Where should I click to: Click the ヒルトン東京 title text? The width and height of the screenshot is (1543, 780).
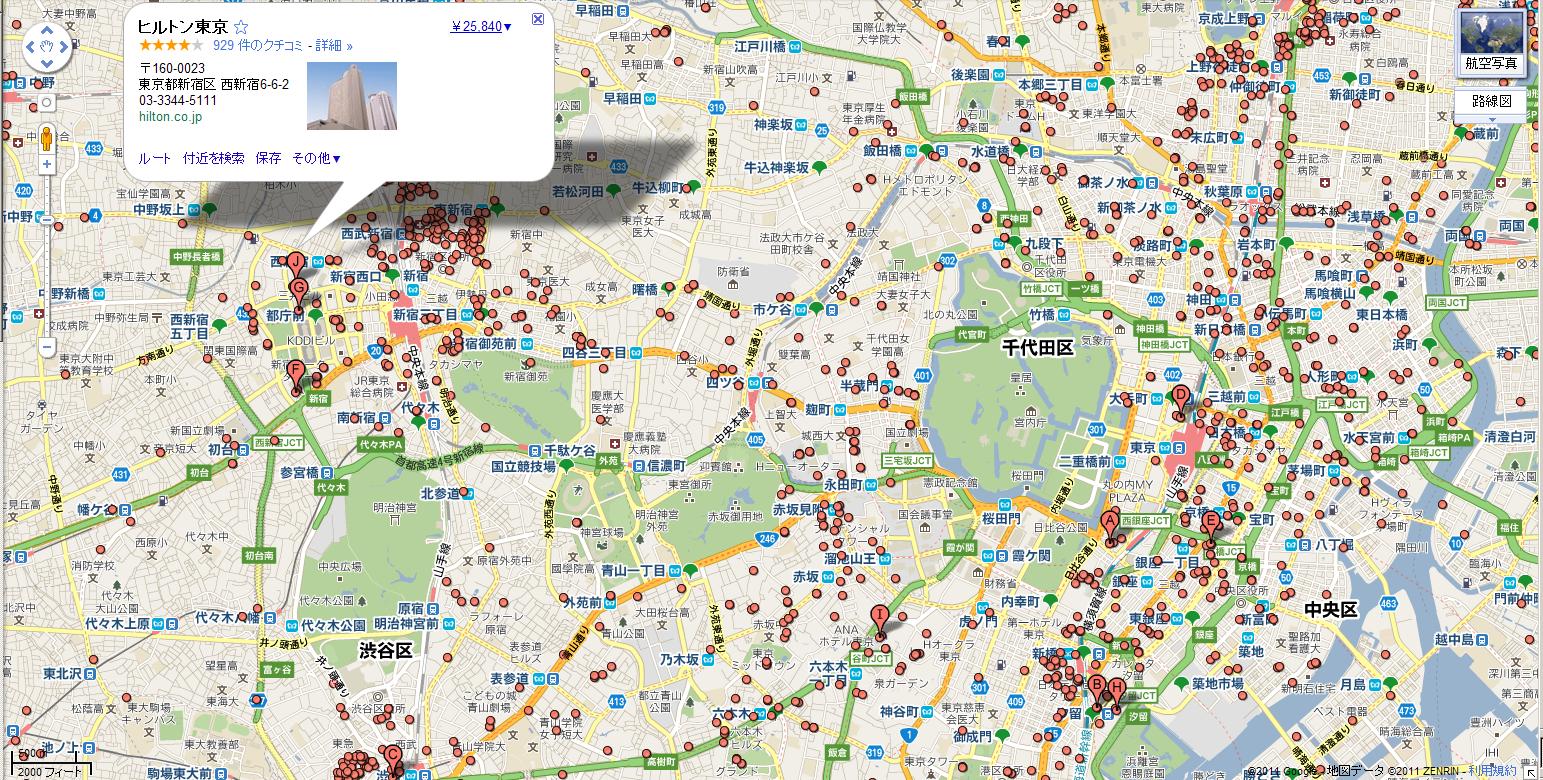point(183,27)
